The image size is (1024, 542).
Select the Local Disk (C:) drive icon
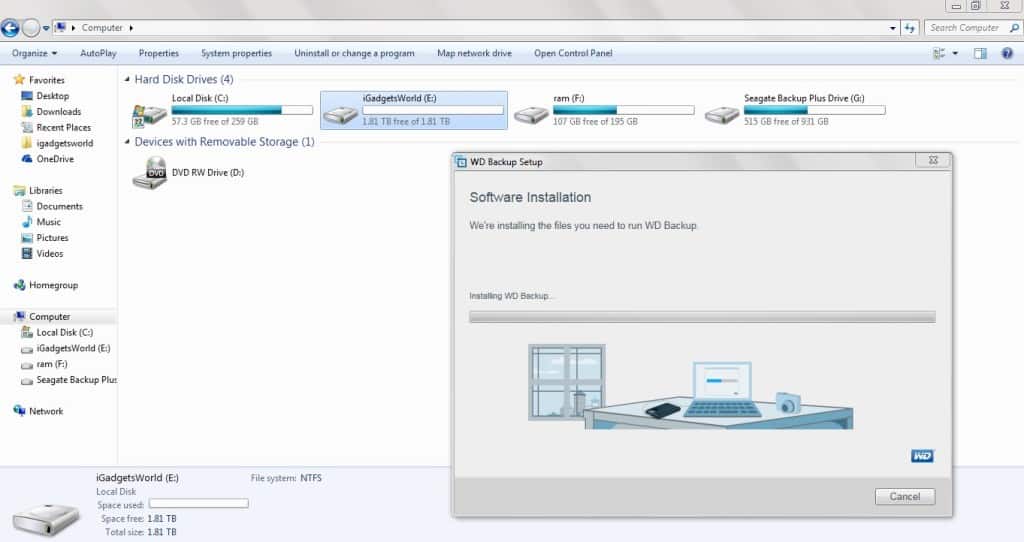point(150,115)
